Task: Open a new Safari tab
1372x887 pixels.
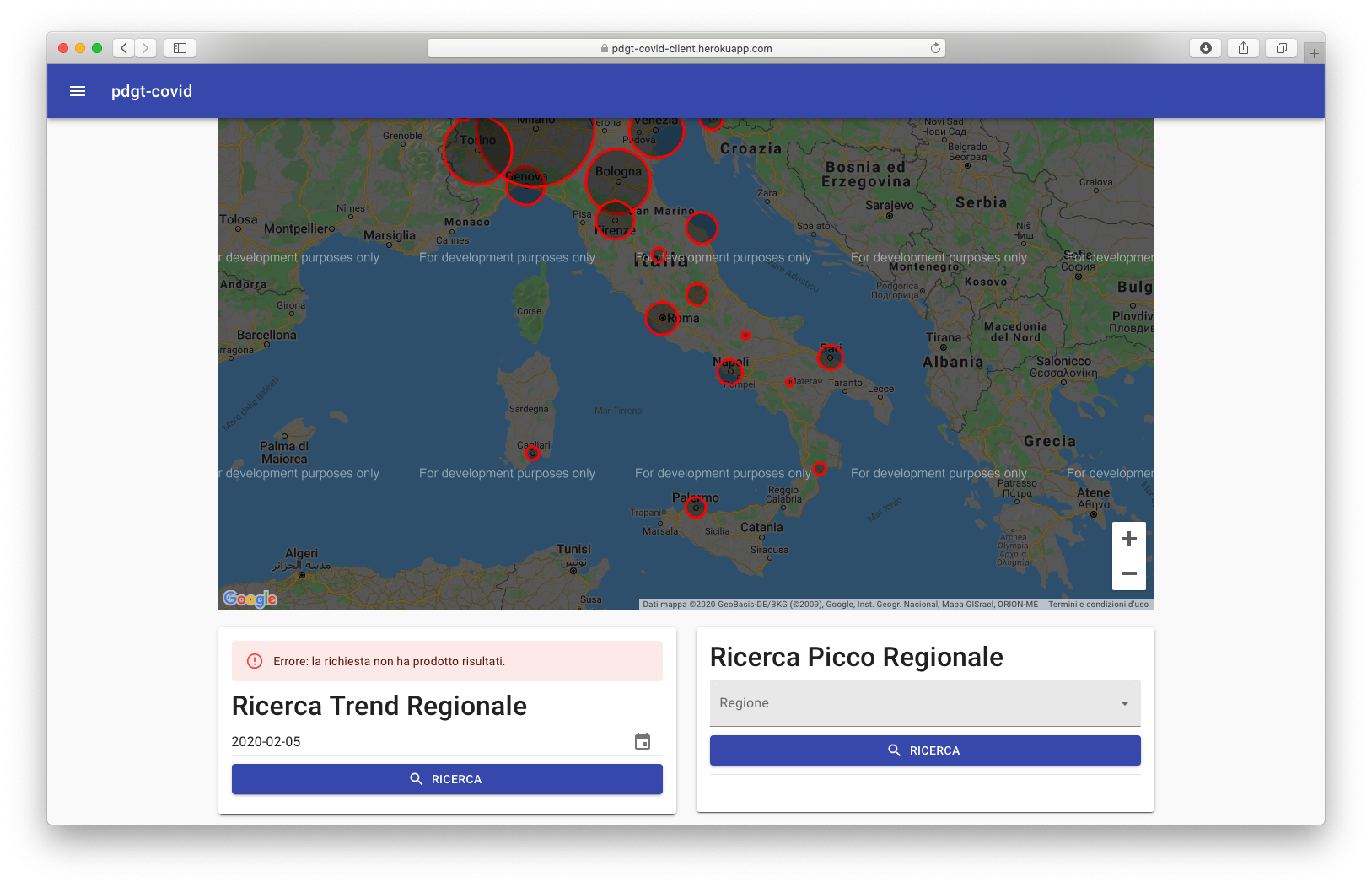Action: point(1314,53)
